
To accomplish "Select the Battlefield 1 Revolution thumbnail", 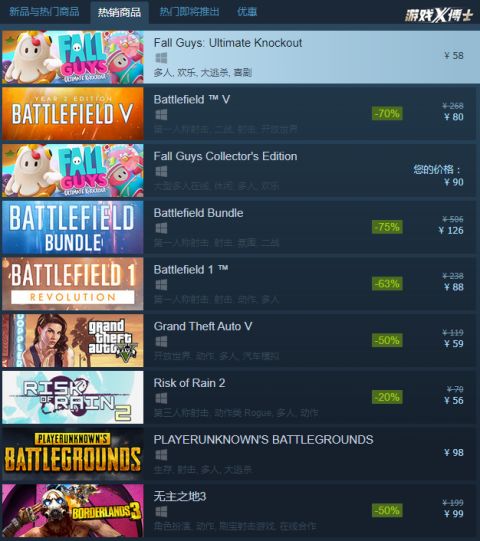I will point(73,284).
